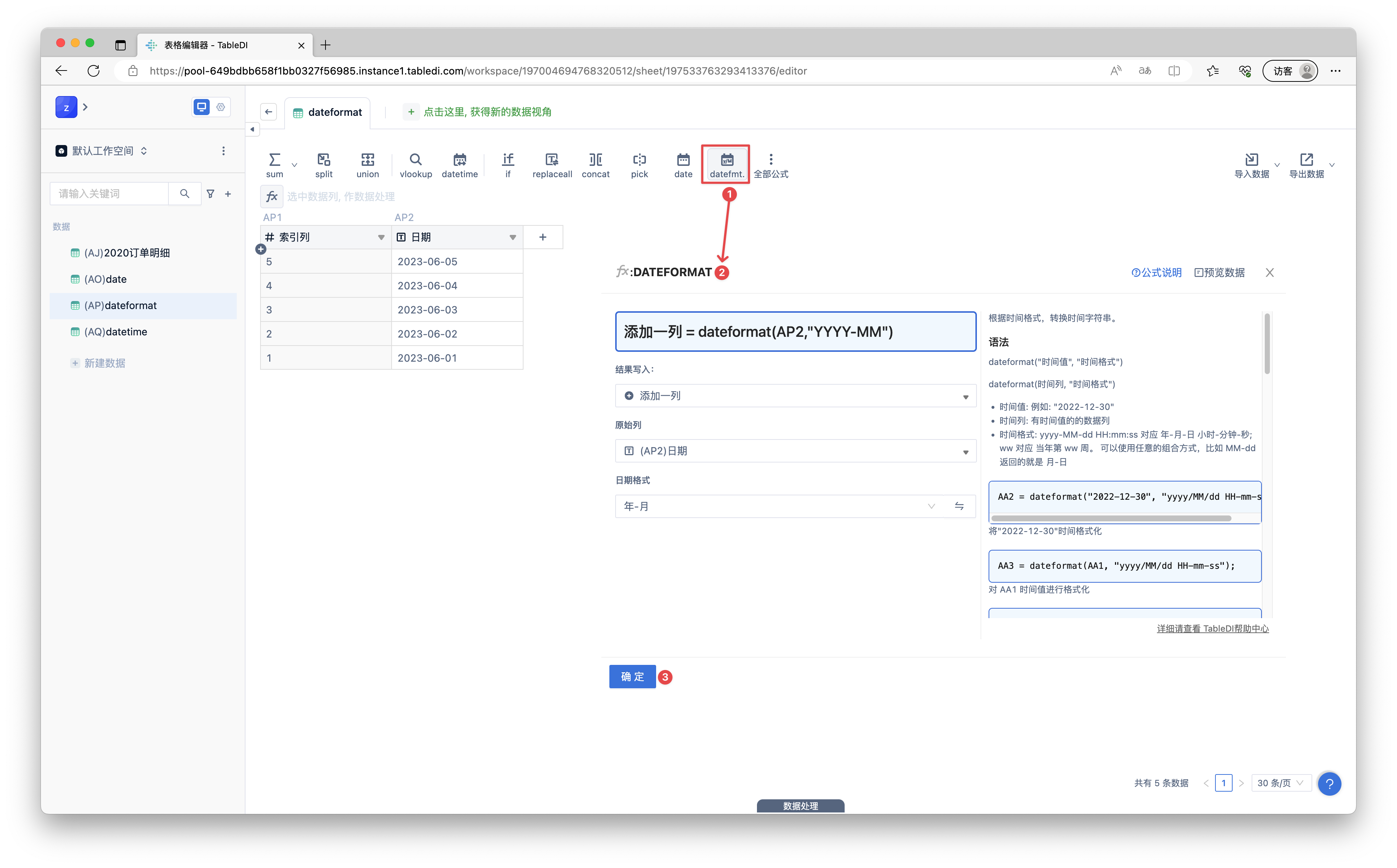Open the datefmt. formula tool

coord(727,165)
